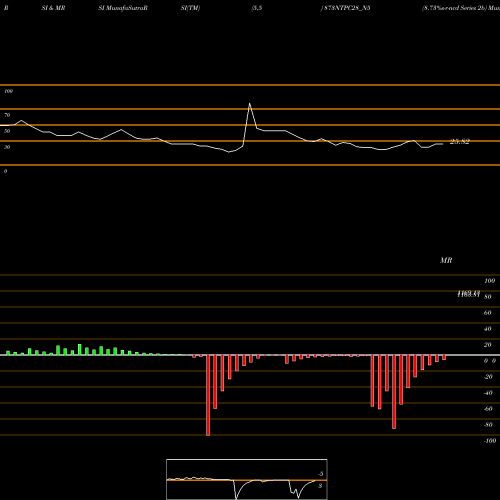Click the mini overview chart thumbnail
This screenshot has height=500, width=500.
pos(247,479)
